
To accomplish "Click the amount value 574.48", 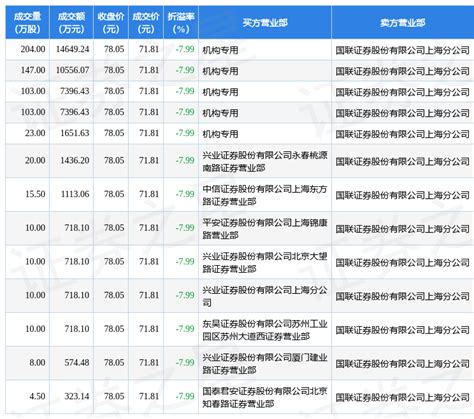I will 77,363.
